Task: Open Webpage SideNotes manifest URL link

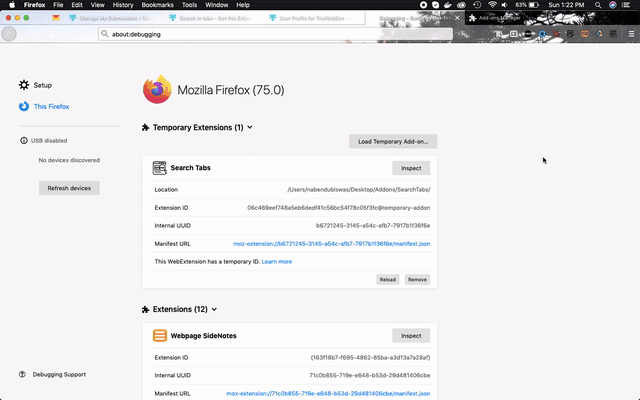Action: [x=328, y=393]
